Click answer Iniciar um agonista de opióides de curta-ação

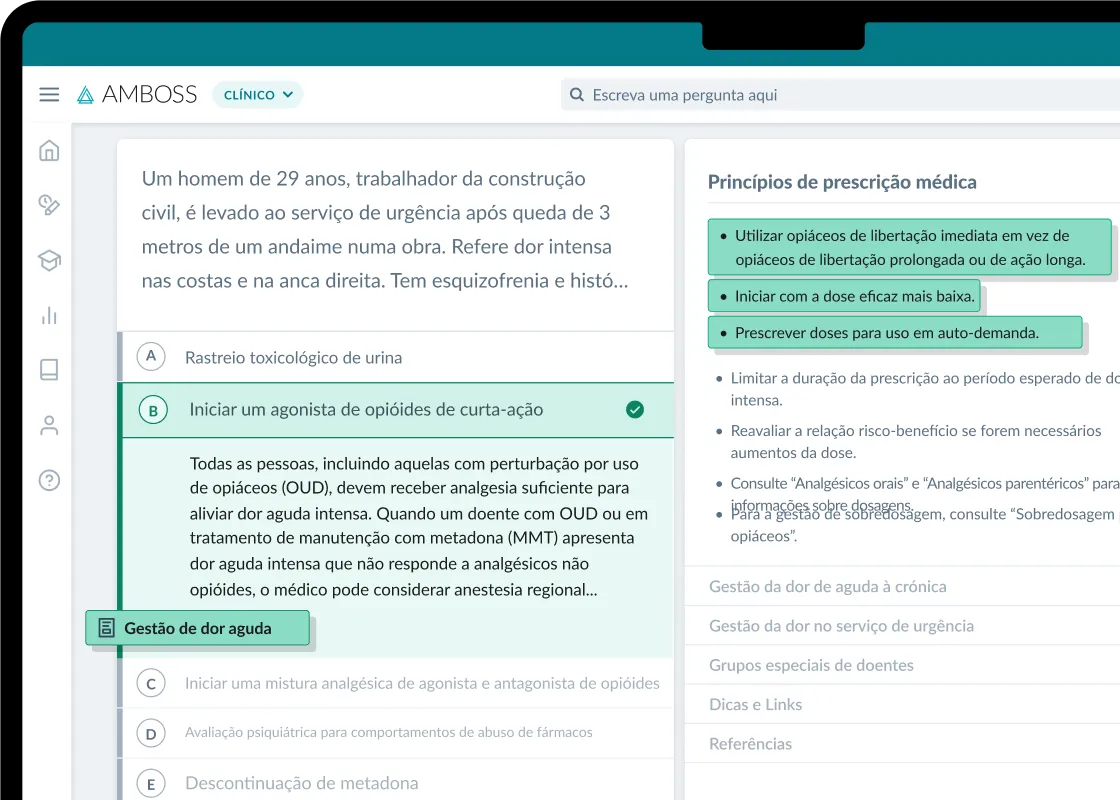[366, 409]
